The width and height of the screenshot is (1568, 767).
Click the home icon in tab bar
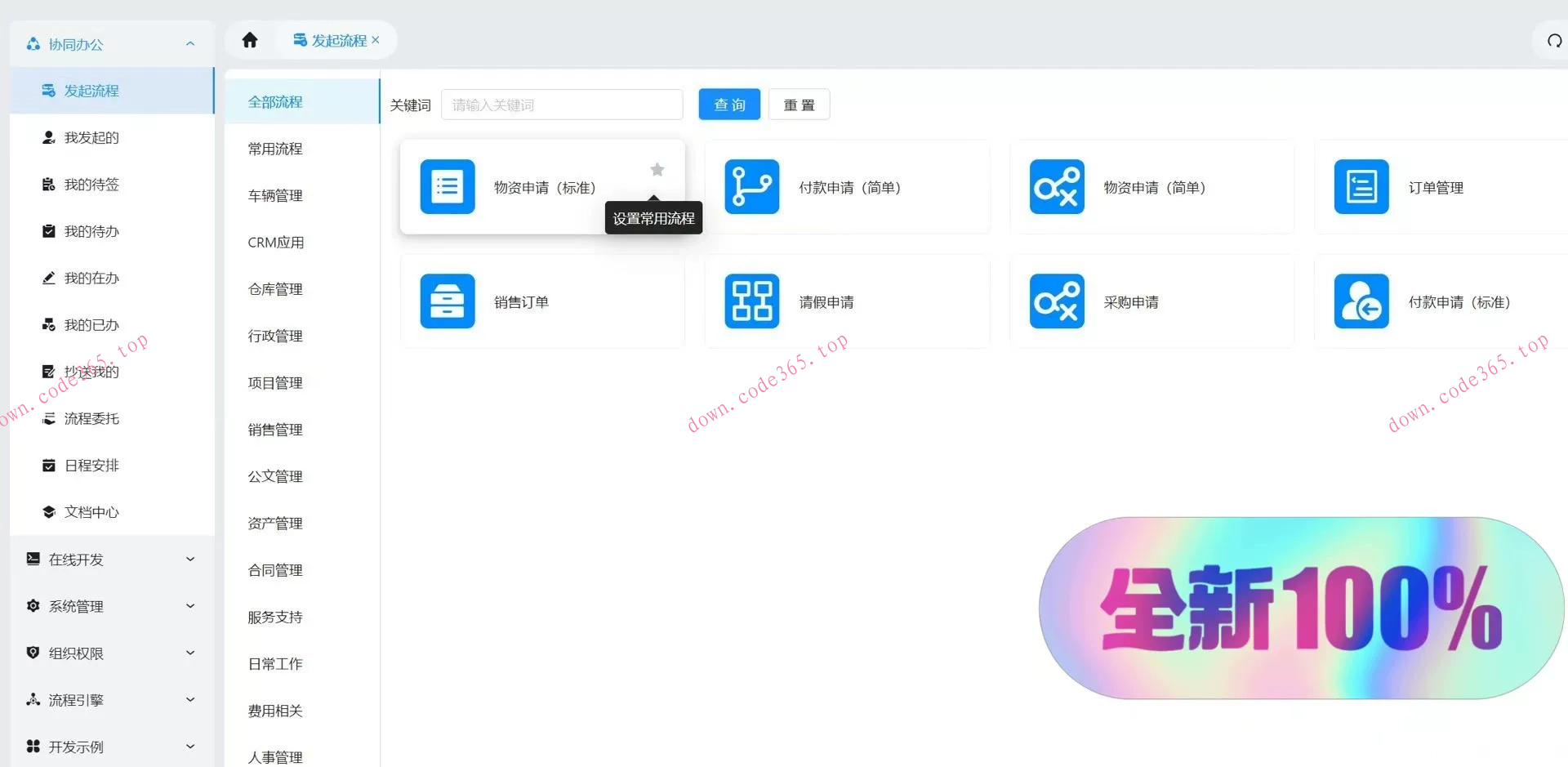(250, 39)
